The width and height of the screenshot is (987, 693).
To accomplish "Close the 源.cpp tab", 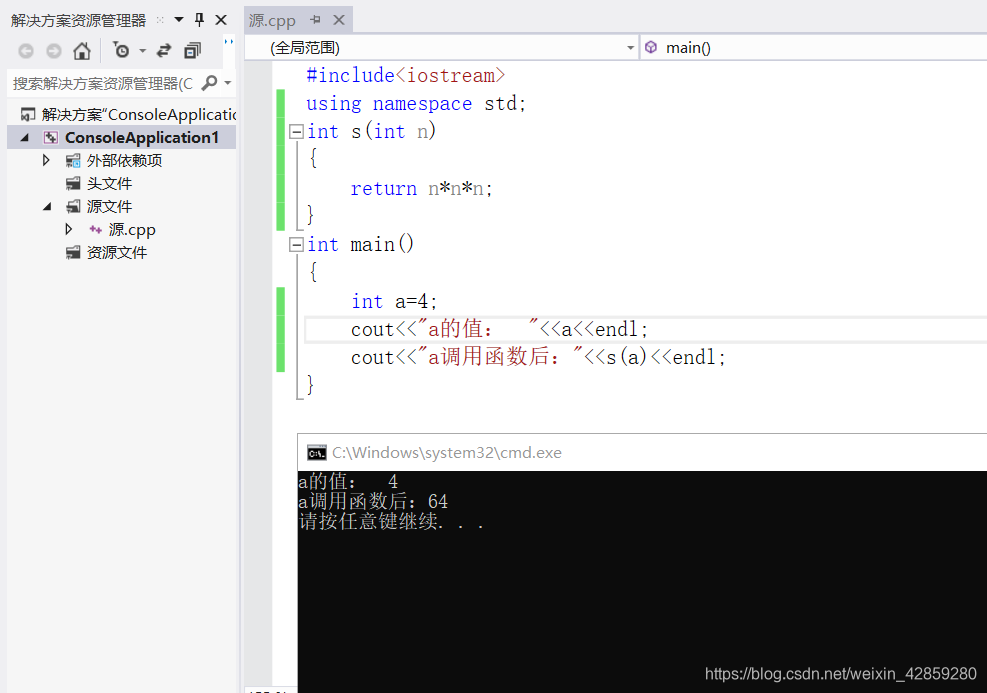I will (339, 20).
